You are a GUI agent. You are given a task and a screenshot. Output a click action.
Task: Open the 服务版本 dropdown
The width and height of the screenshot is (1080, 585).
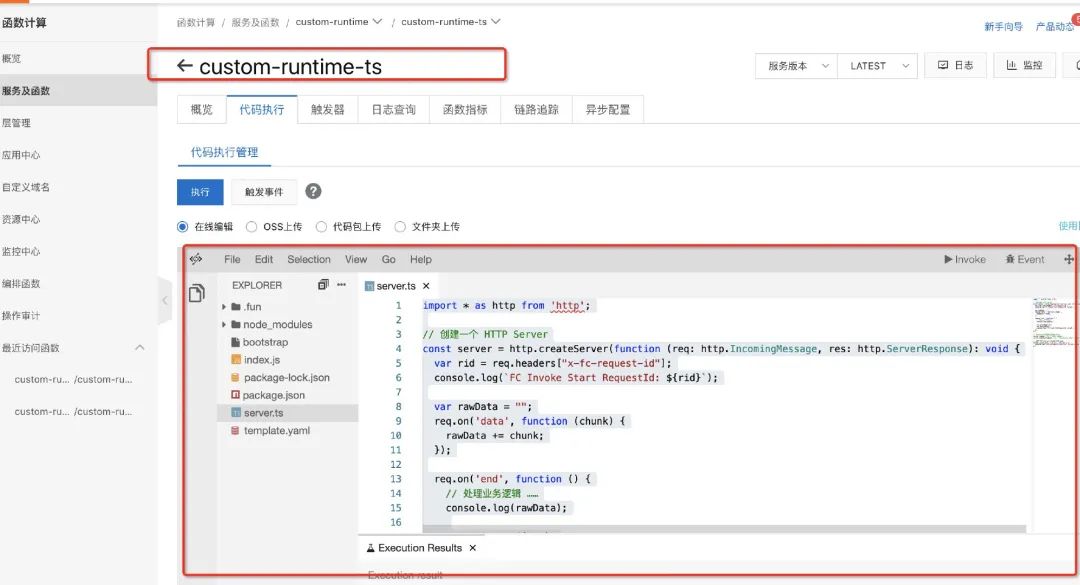tap(796, 66)
